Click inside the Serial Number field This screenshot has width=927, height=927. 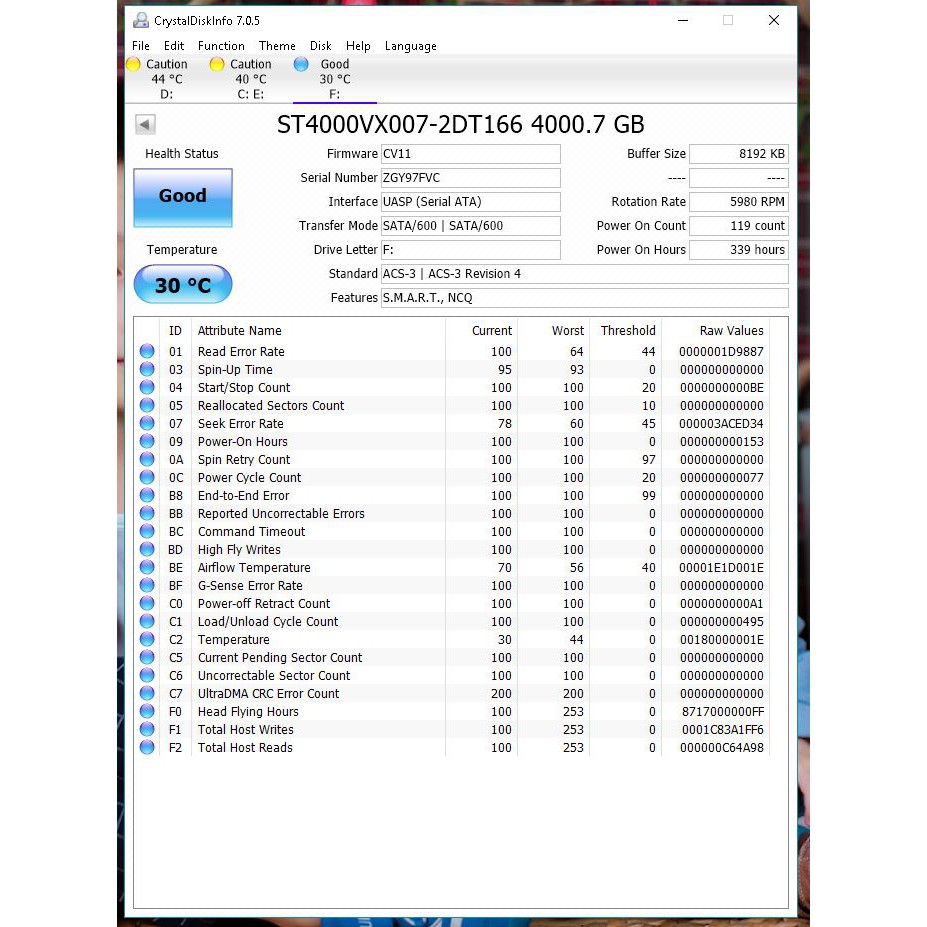coord(470,177)
